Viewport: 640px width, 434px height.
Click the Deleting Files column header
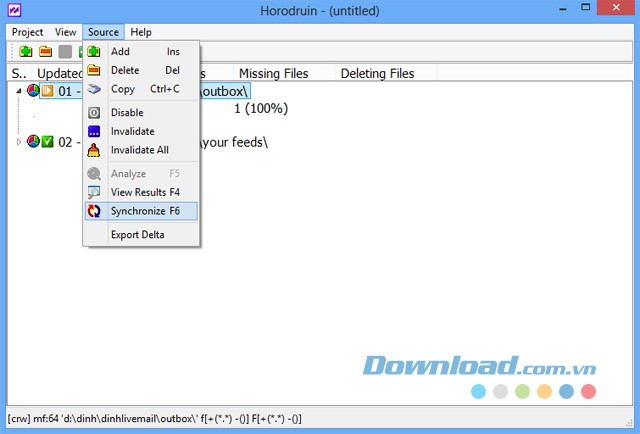point(377,73)
